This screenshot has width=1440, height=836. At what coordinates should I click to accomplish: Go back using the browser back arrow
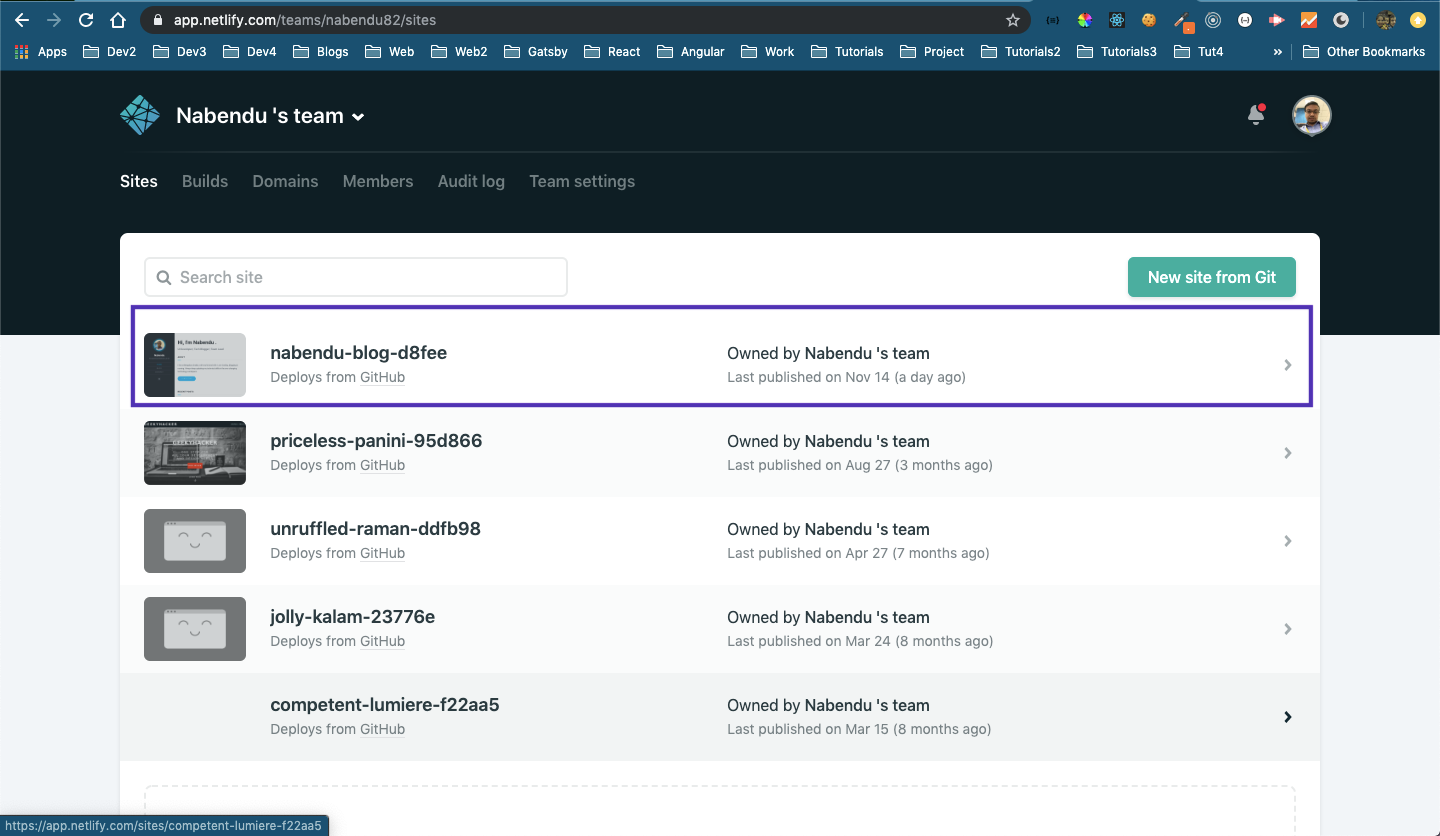pyautogui.click(x=22, y=20)
